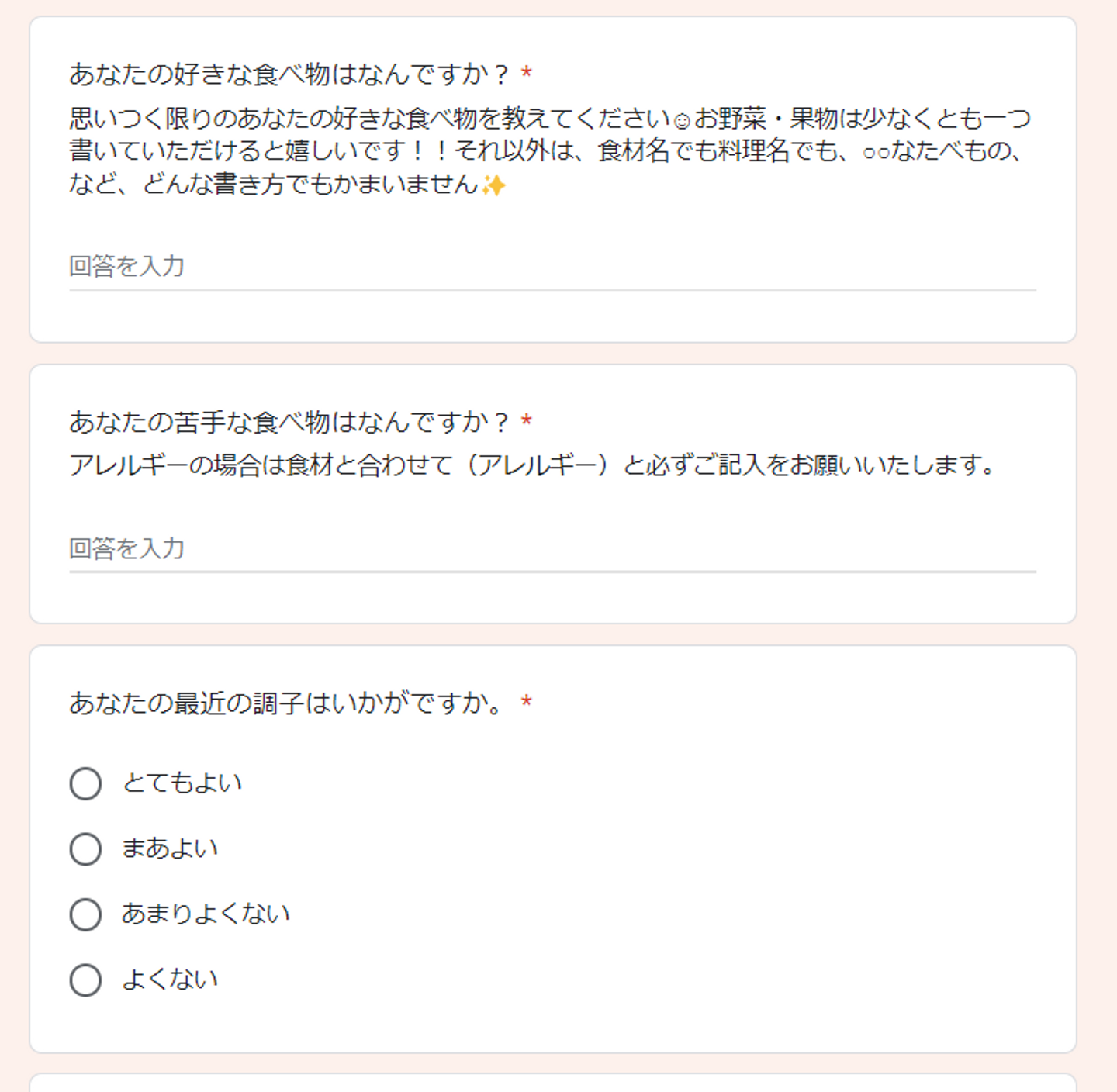Select the とてもよい radio option
The width and height of the screenshot is (1117, 1092).
tap(85, 783)
